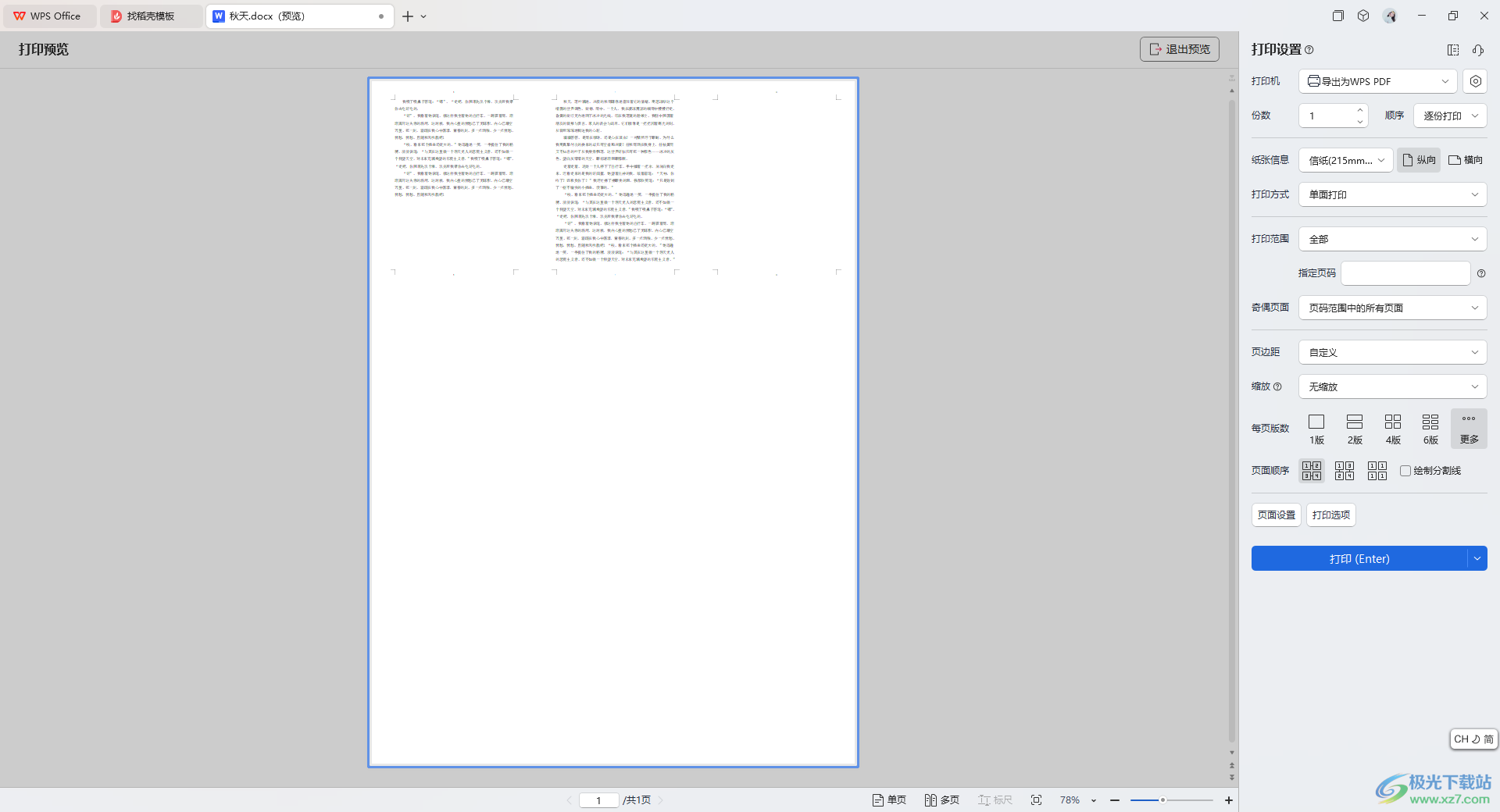Click the CH input method indicator

[x=1473, y=739]
